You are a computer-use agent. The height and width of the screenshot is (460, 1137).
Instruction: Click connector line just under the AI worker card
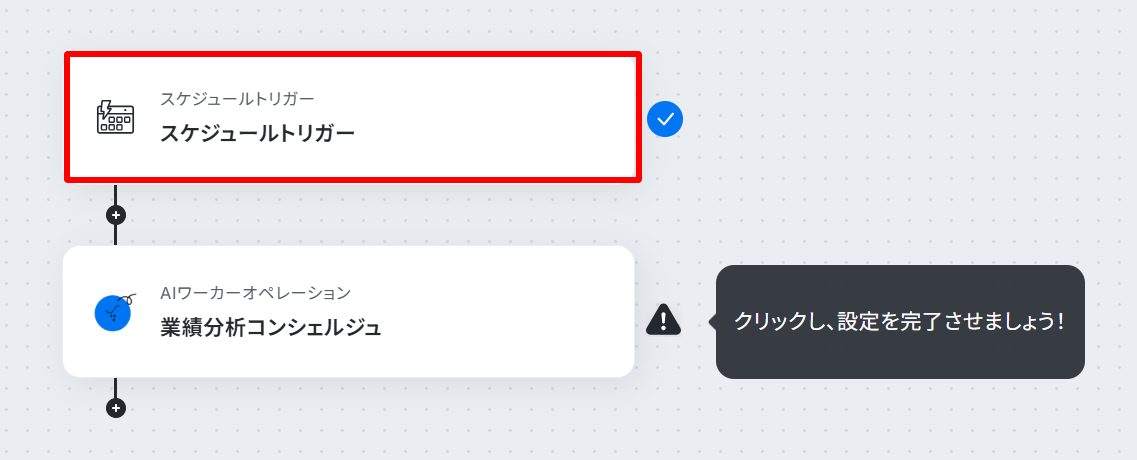(x=115, y=387)
